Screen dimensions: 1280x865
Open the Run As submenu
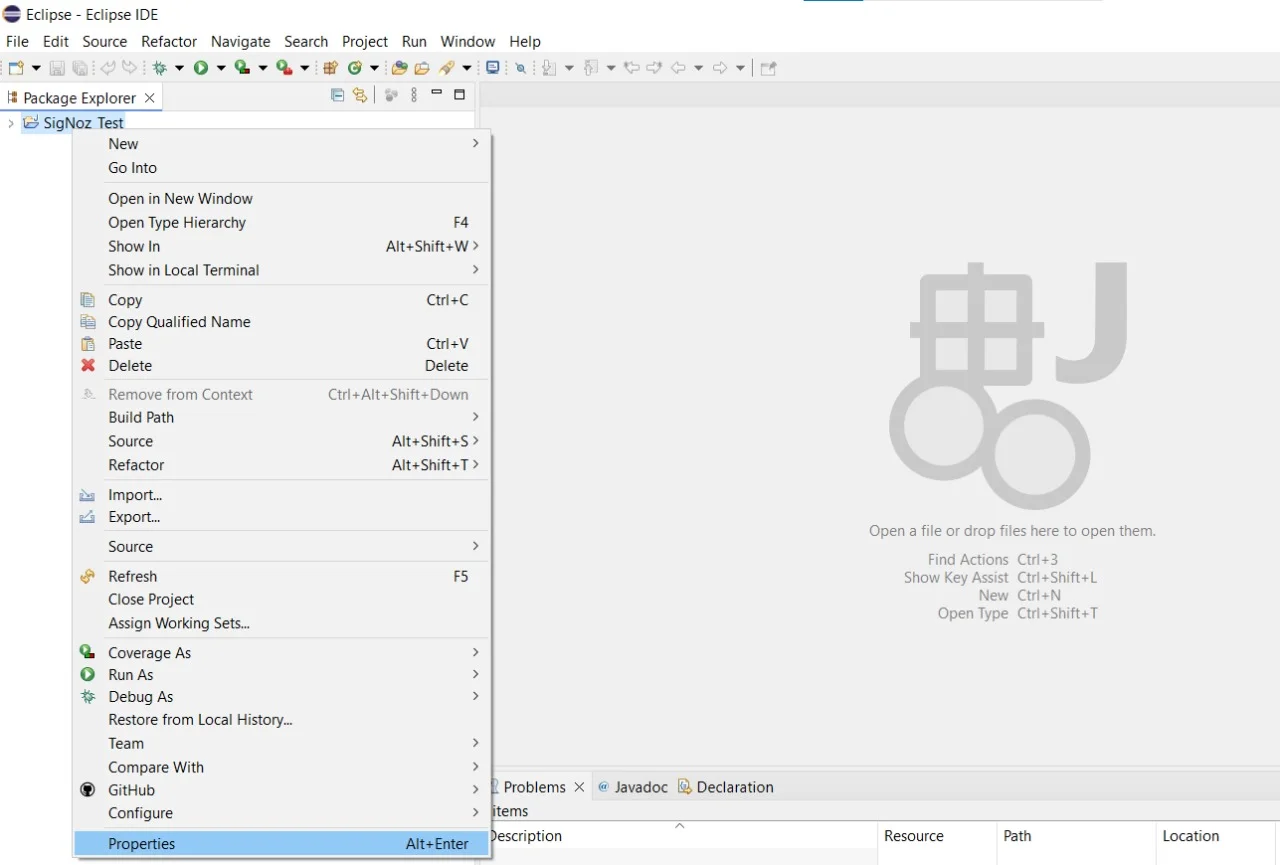282,675
